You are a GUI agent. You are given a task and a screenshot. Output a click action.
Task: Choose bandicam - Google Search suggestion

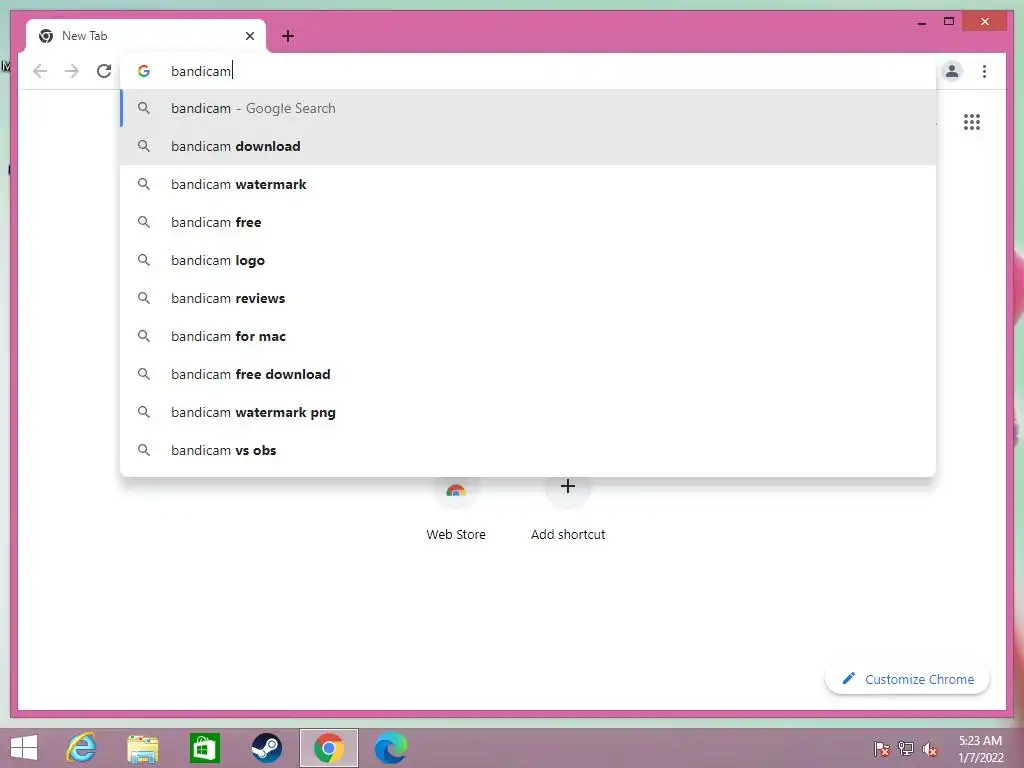(x=528, y=108)
